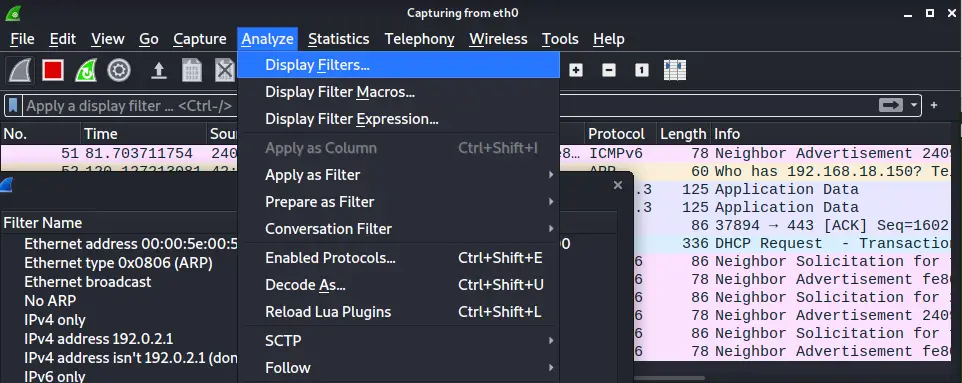The width and height of the screenshot is (962, 383).
Task: Open the Statistics menu
Action: click(339, 39)
